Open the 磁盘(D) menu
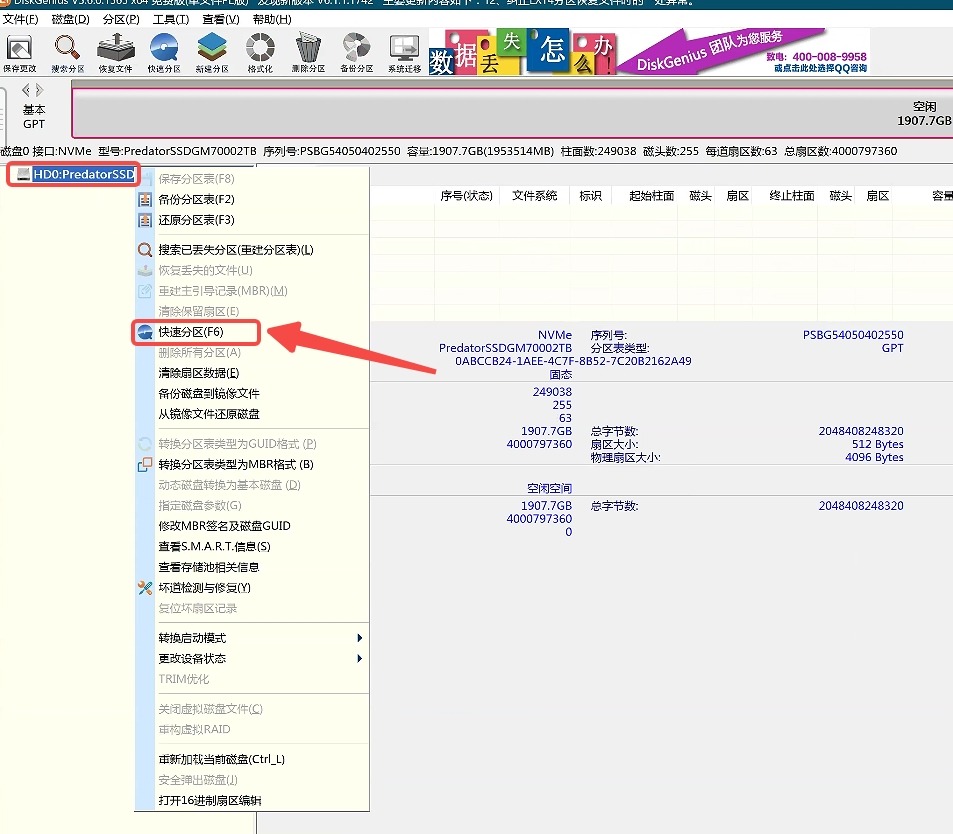The width and height of the screenshot is (953, 834). click(x=69, y=19)
